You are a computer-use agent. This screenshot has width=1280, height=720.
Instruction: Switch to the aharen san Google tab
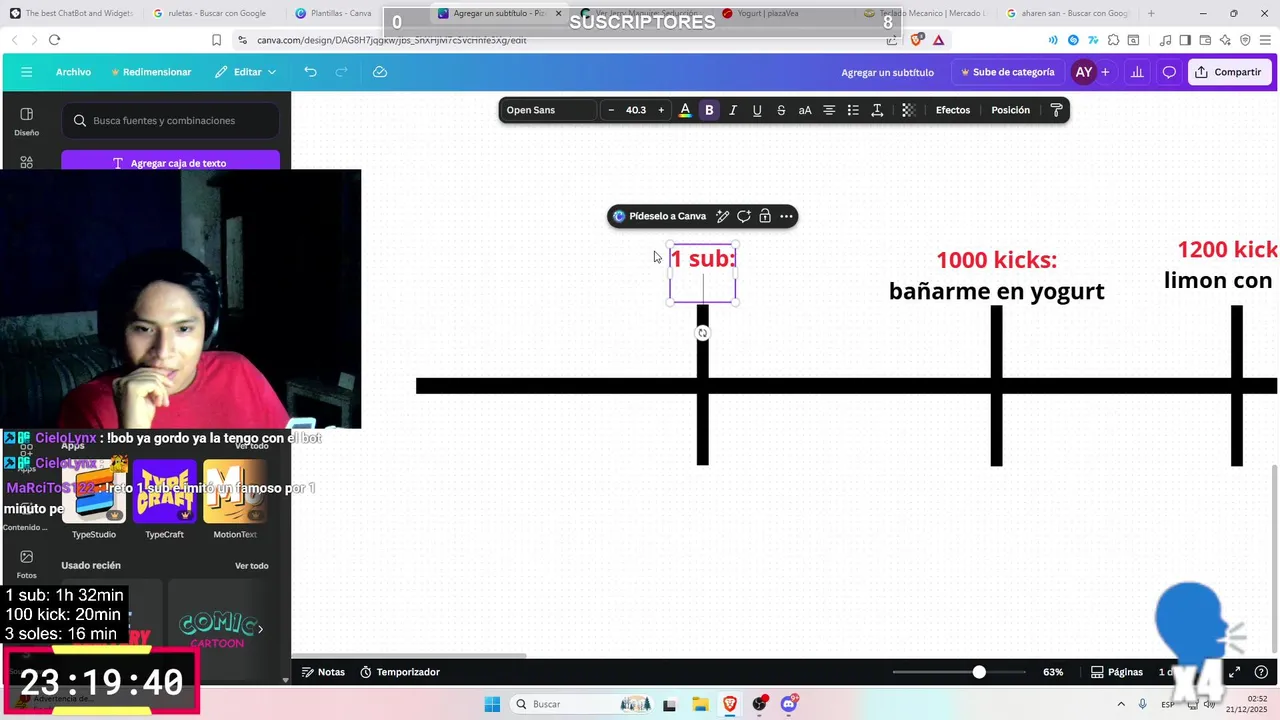click(1067, 14)
